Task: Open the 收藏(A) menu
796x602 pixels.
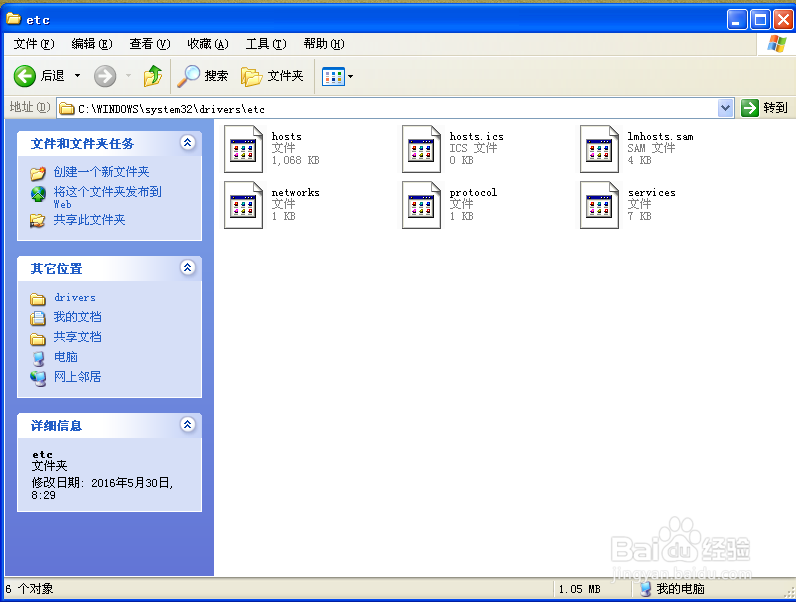Action: (208, 44)
